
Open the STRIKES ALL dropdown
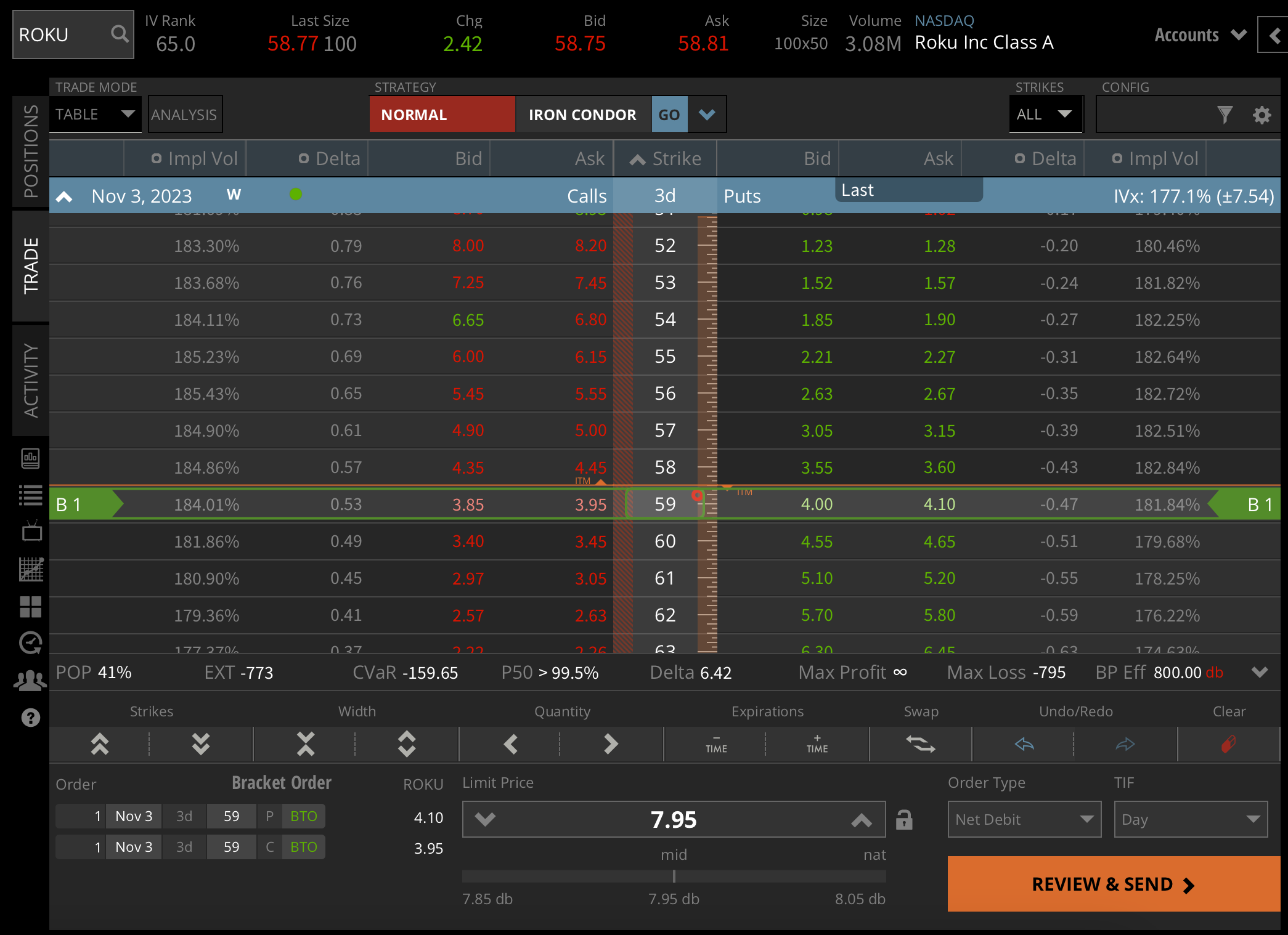pos(1045,114)
